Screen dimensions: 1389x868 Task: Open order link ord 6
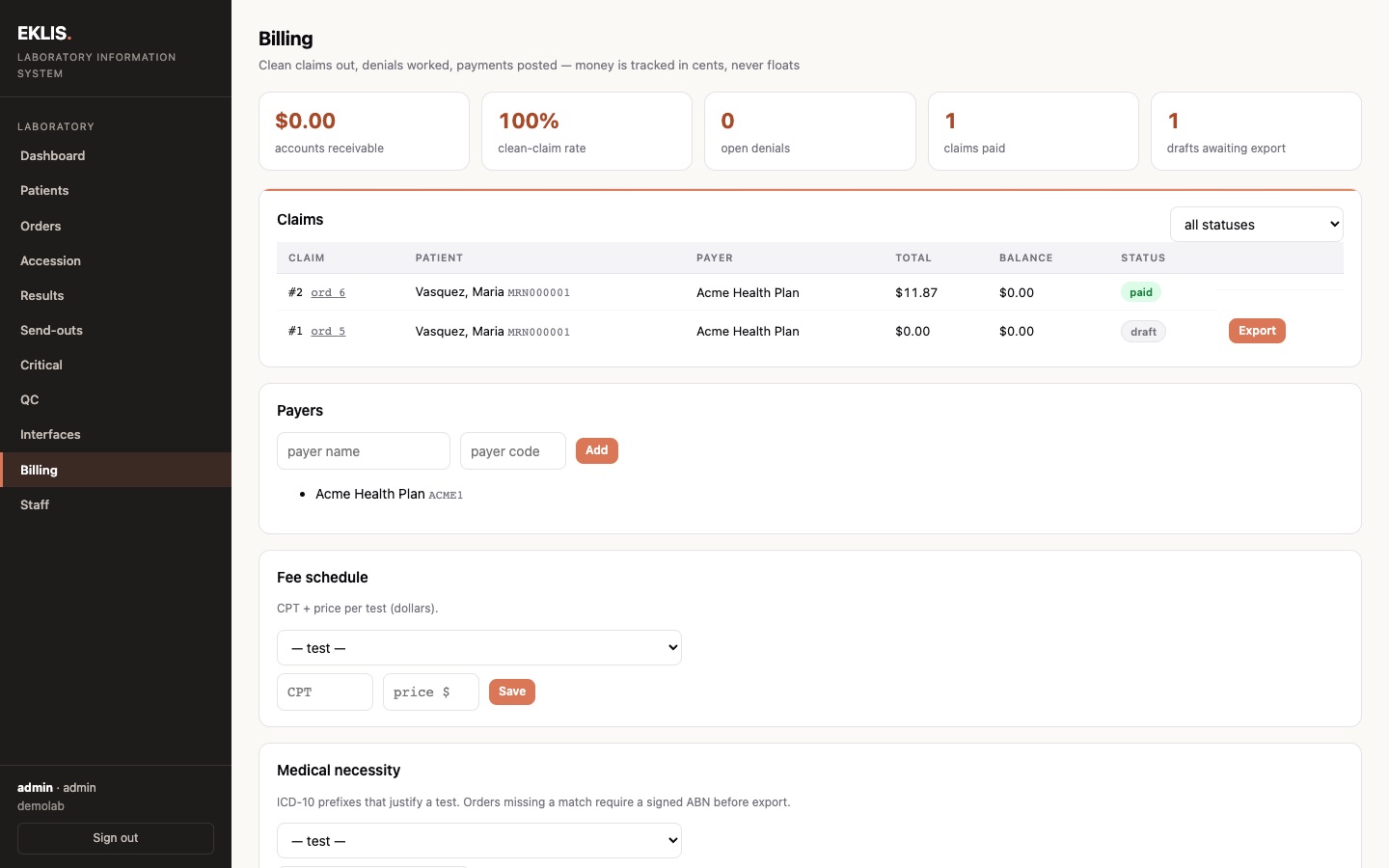coord(328,292)
